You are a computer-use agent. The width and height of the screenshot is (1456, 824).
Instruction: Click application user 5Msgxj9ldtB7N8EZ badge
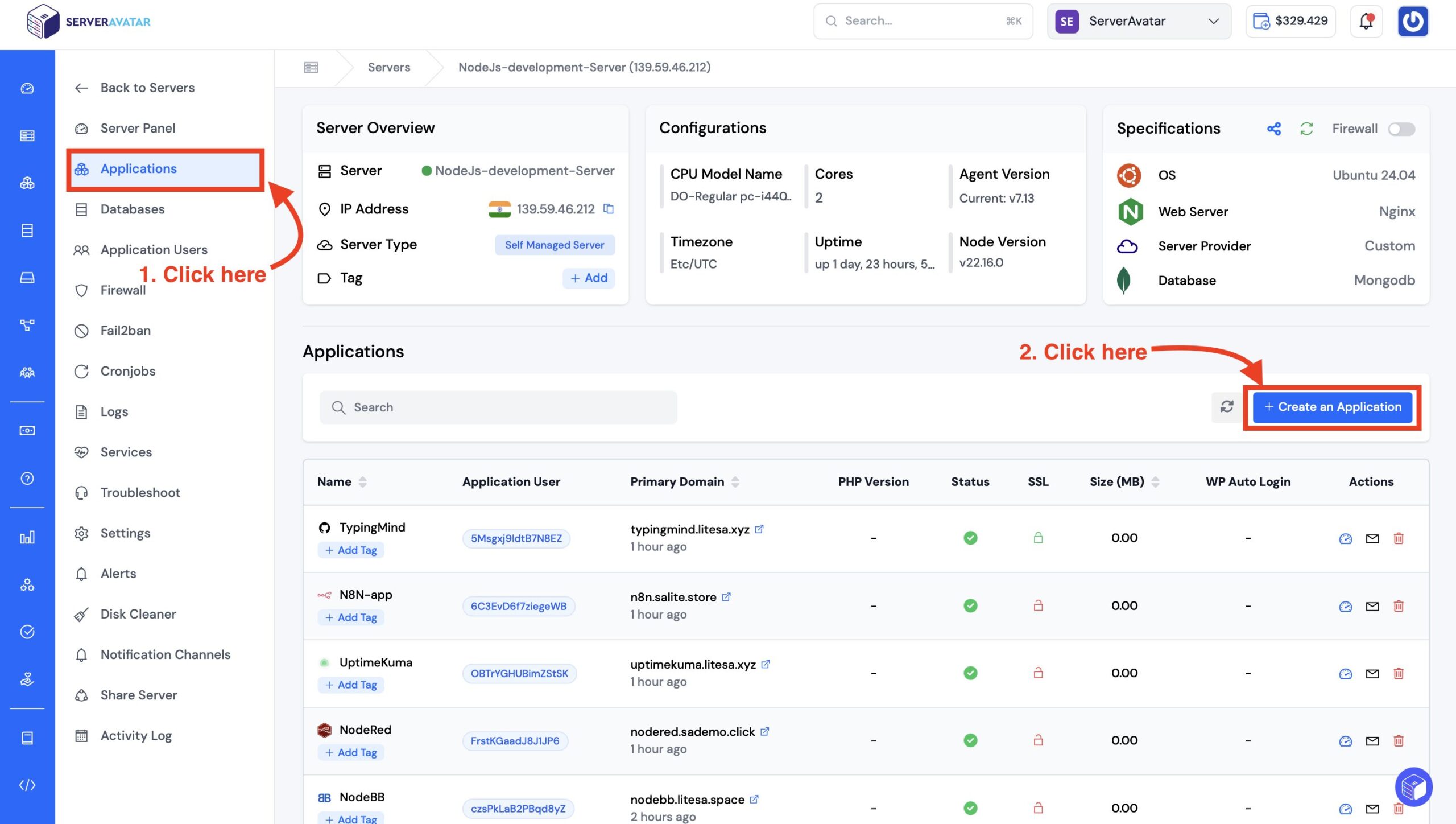click(x=516, y=538)
